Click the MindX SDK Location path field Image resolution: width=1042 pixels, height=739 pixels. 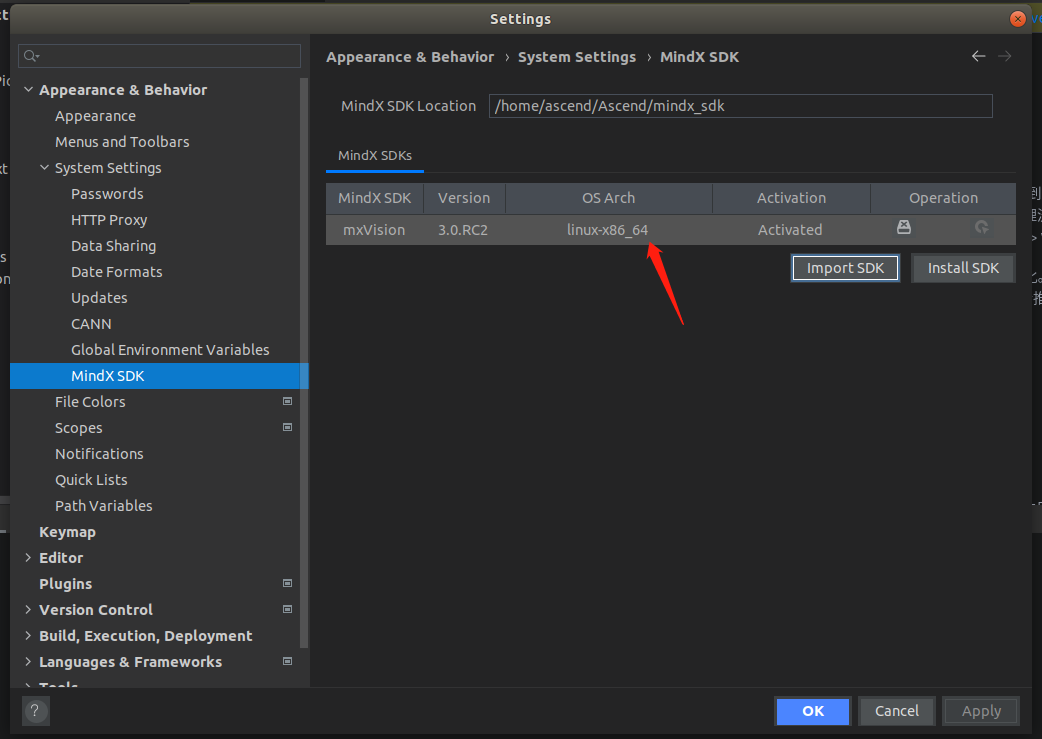click(740, 106)
